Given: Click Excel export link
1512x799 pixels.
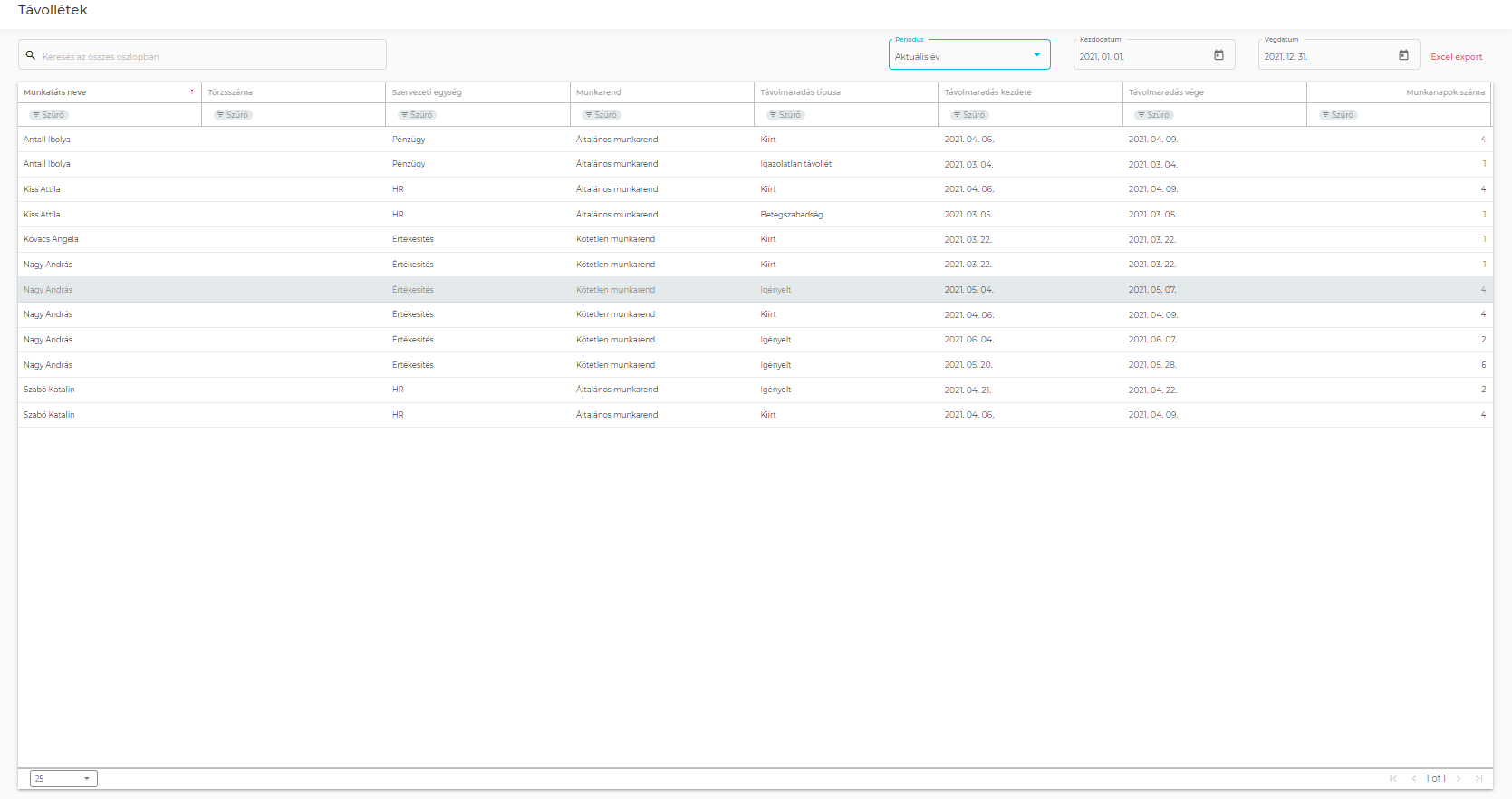Looking at the screenshot, I should (1456, 56).
